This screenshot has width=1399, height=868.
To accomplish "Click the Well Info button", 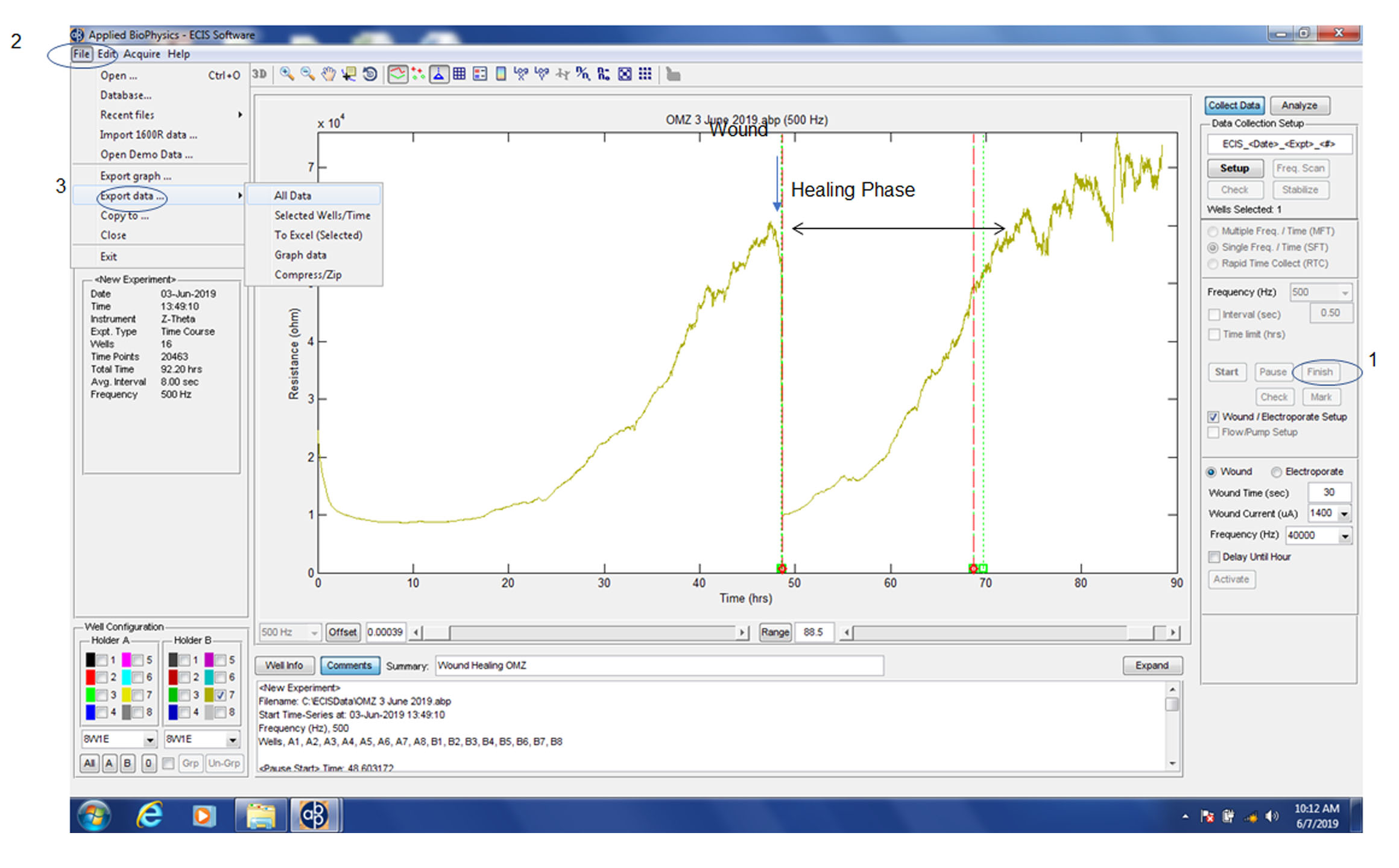I will tap(284, 665).
